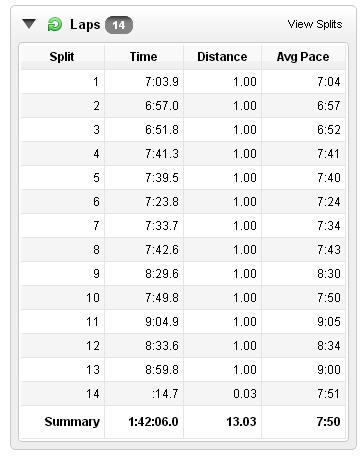Click the 13.03 total distance value

241,422
